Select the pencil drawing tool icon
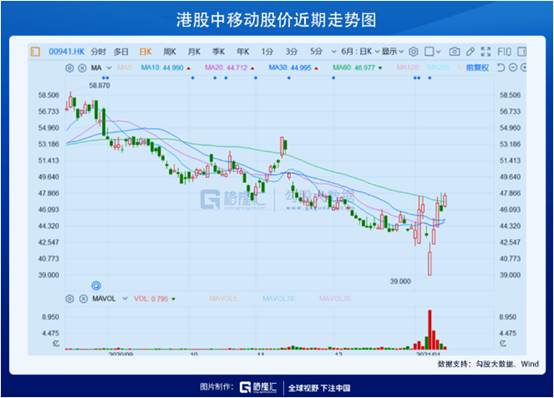The height and width of the screenshot is (398, 554). pos(470,52)
